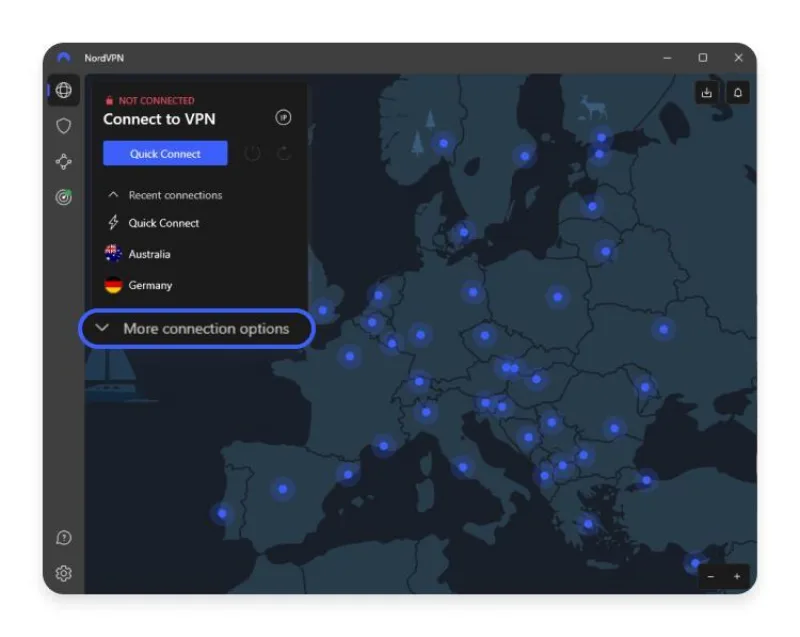Click the download update icon

click(707, 93)
